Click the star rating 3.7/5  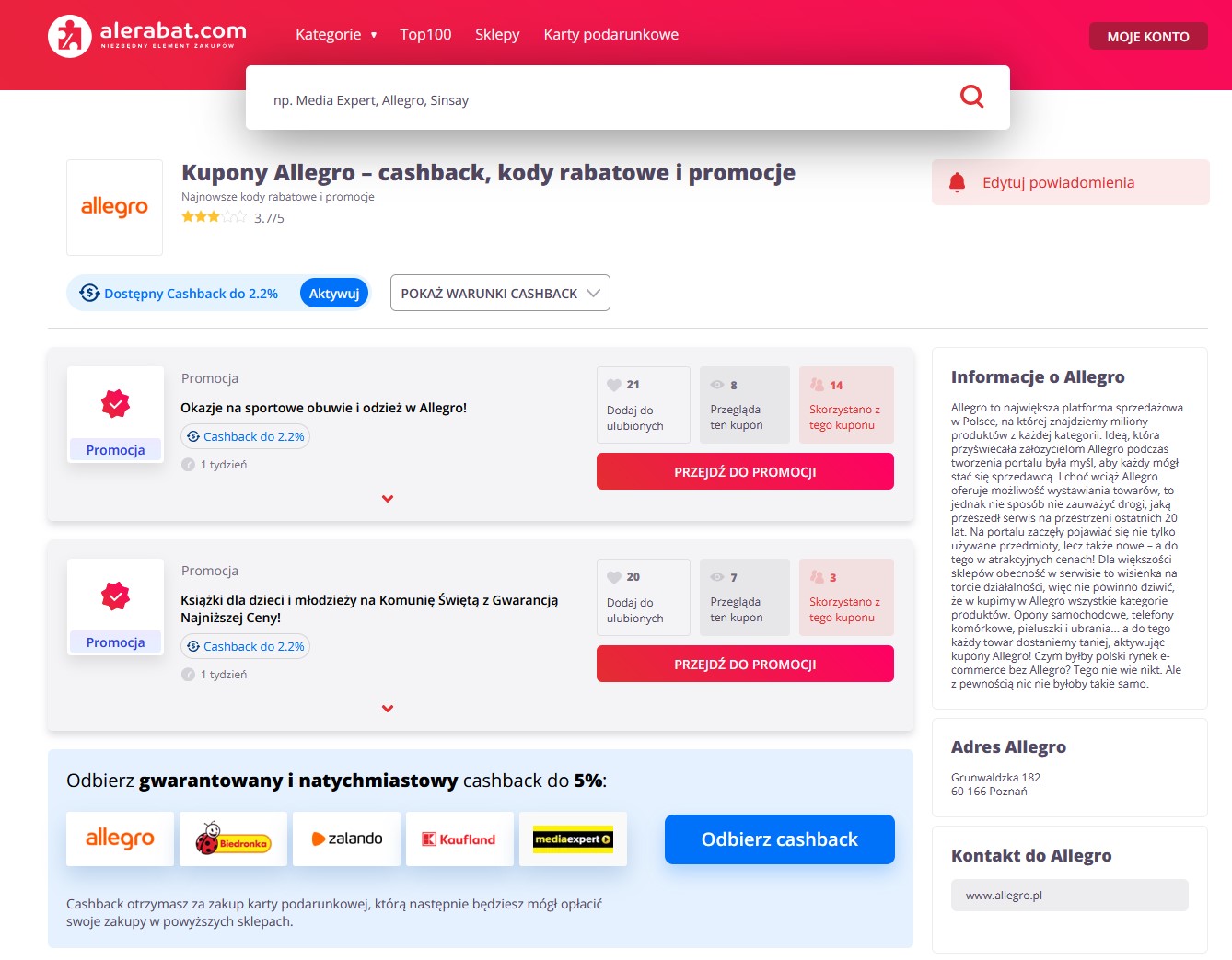233,217
